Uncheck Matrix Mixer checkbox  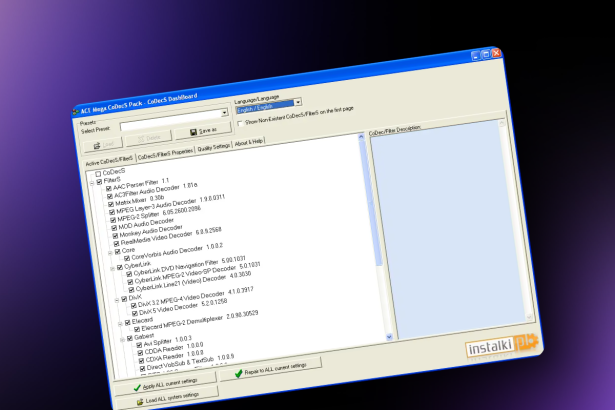point(111,204)
